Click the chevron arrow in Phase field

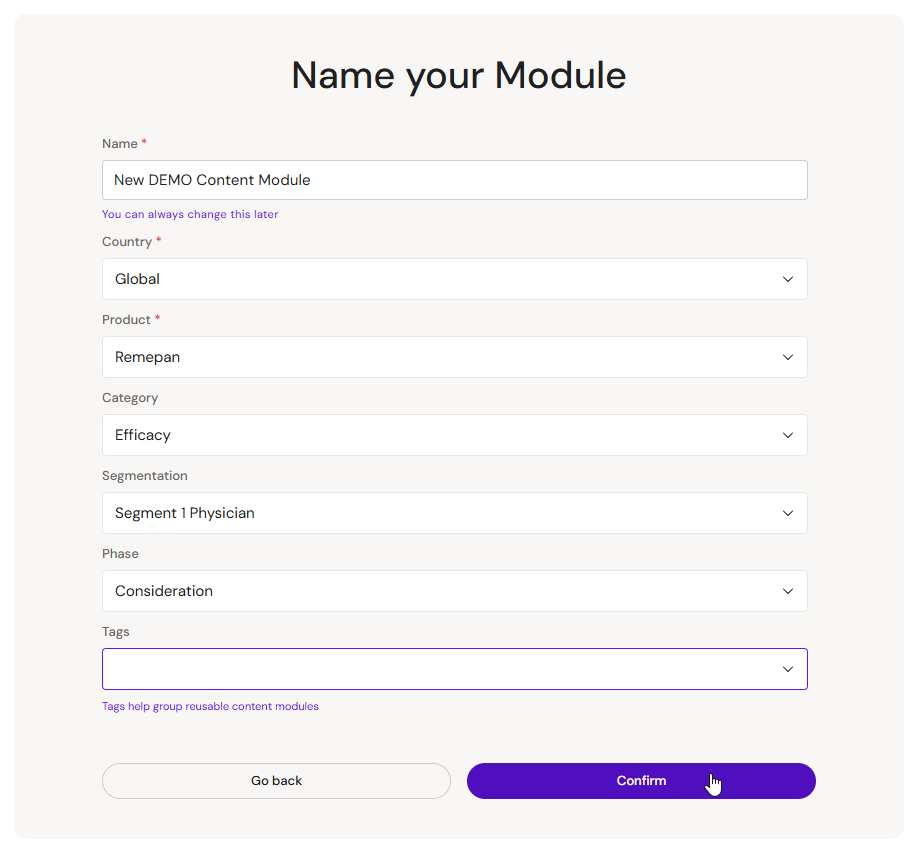click(x=788, y=591)
